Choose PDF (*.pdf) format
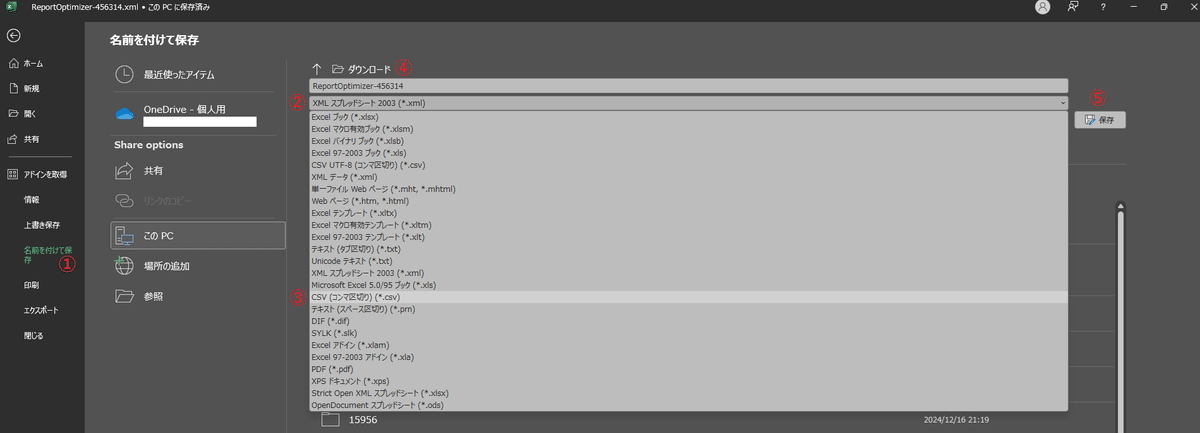 tap(687, 369)
